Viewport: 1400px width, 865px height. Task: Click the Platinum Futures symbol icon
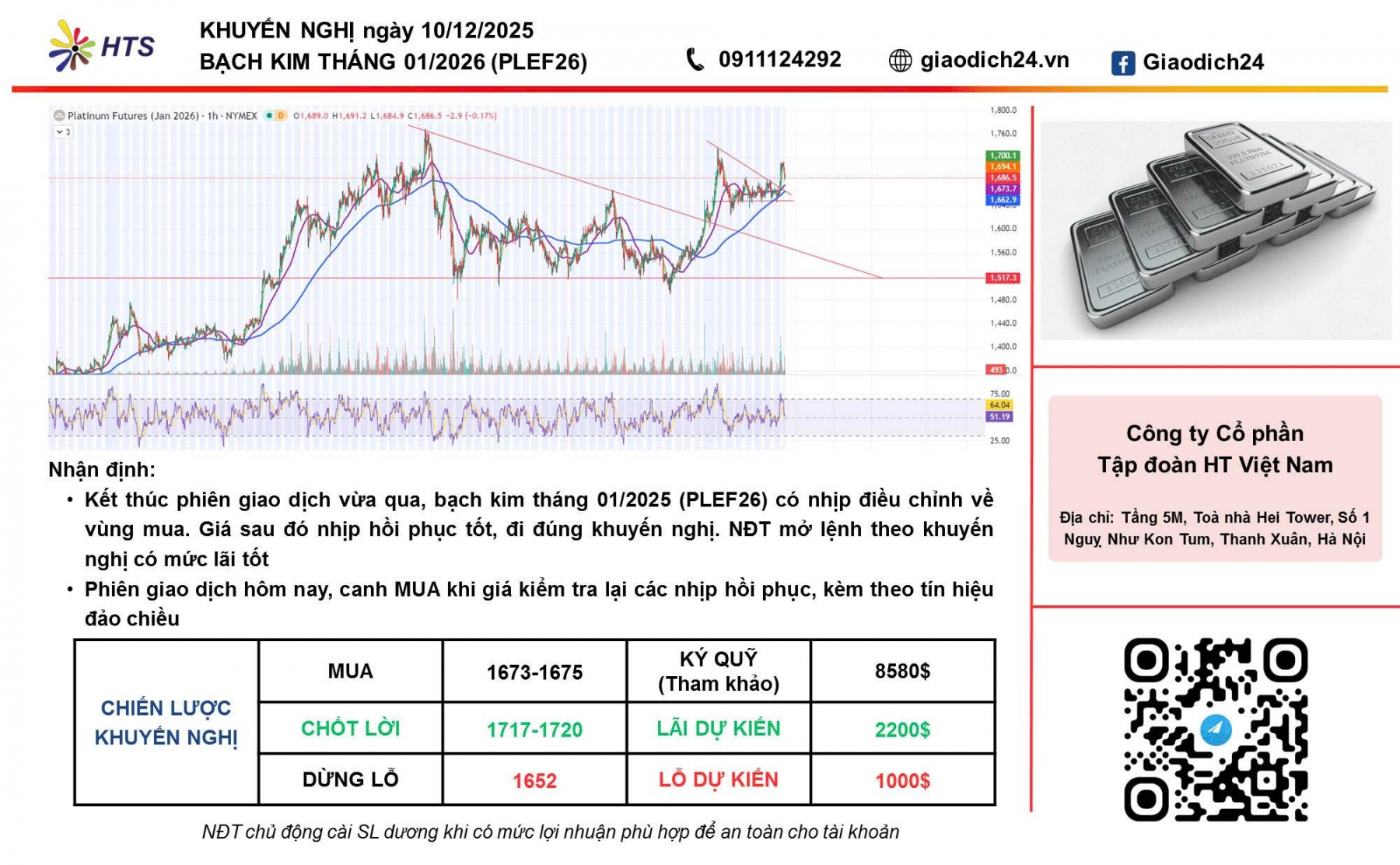(59, 116)
